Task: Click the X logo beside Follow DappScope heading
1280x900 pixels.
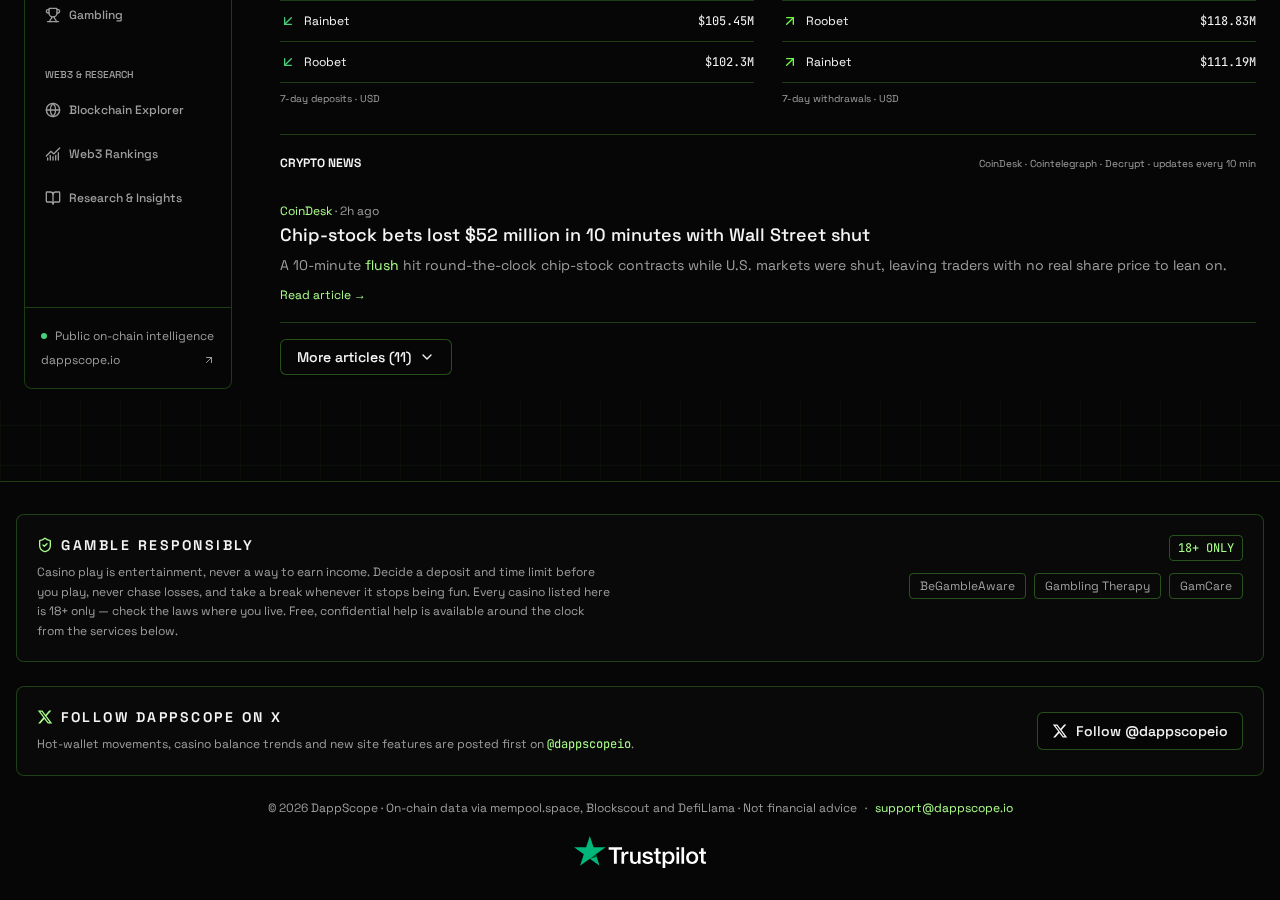Action: pyautogui.click(x=45, y=717)
